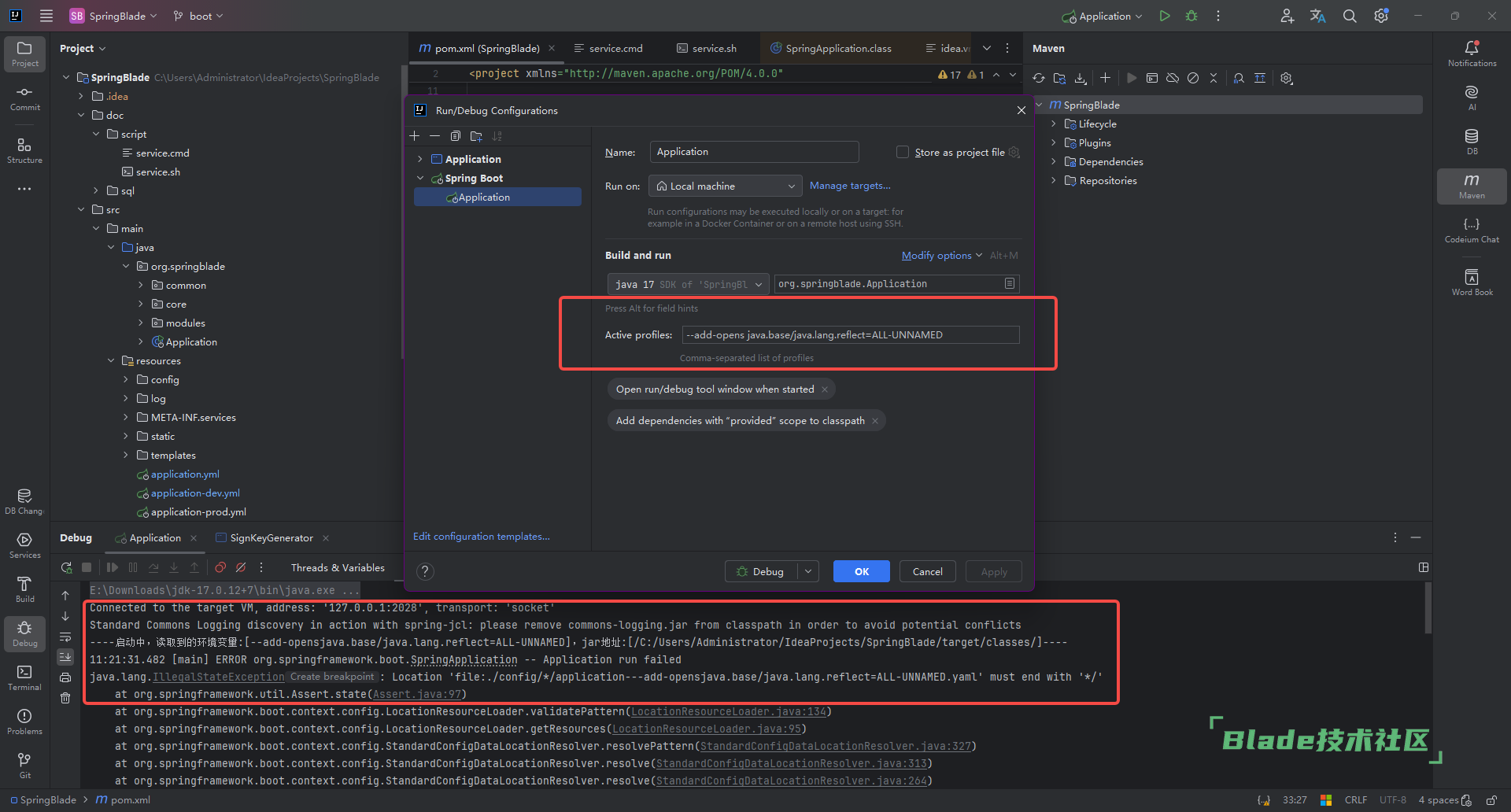Open the Terminal tool window

tap(24, 677)
